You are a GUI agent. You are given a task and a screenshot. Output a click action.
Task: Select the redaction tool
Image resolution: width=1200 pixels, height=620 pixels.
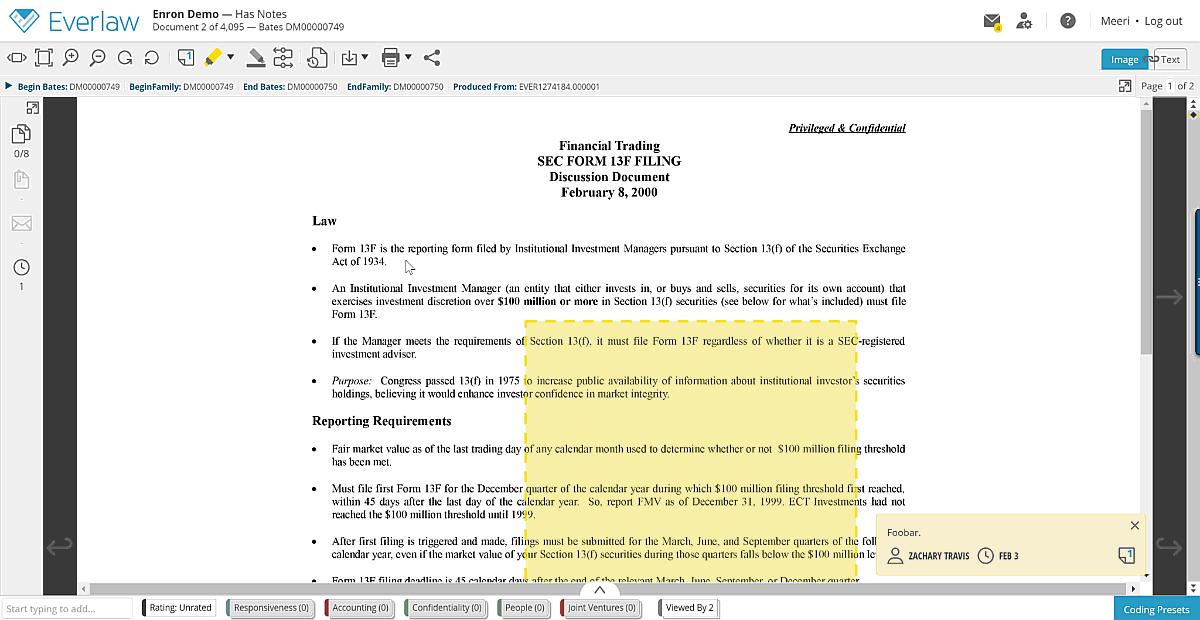254,57
